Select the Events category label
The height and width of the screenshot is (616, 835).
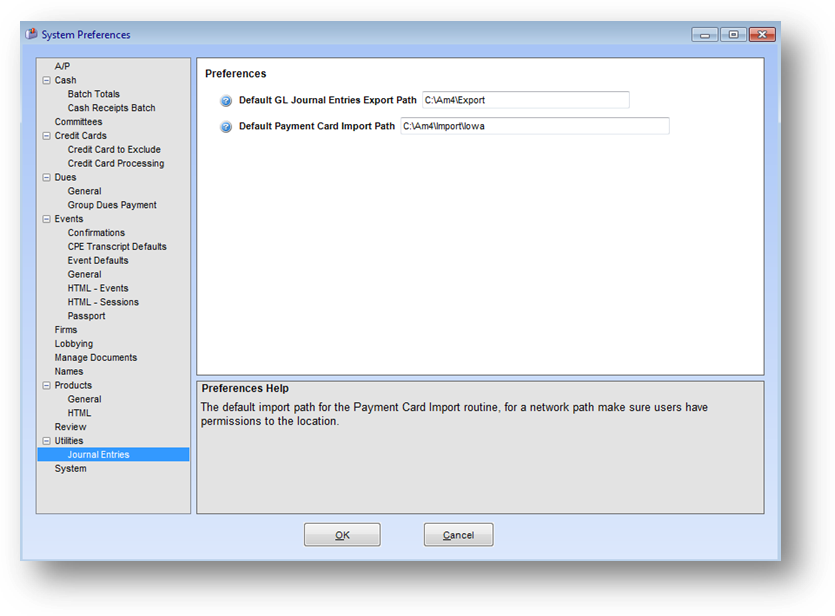click(x=69, y=218)
